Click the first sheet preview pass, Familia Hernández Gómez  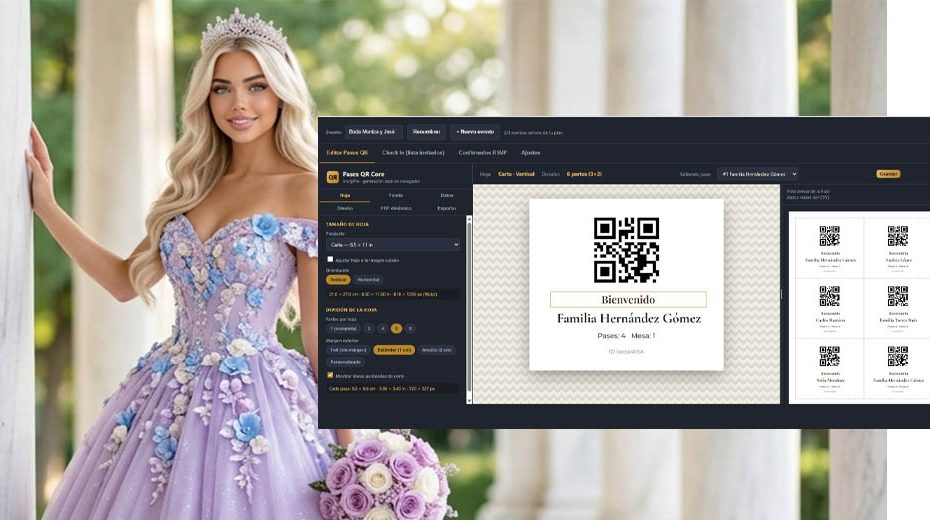click(830, 247)
